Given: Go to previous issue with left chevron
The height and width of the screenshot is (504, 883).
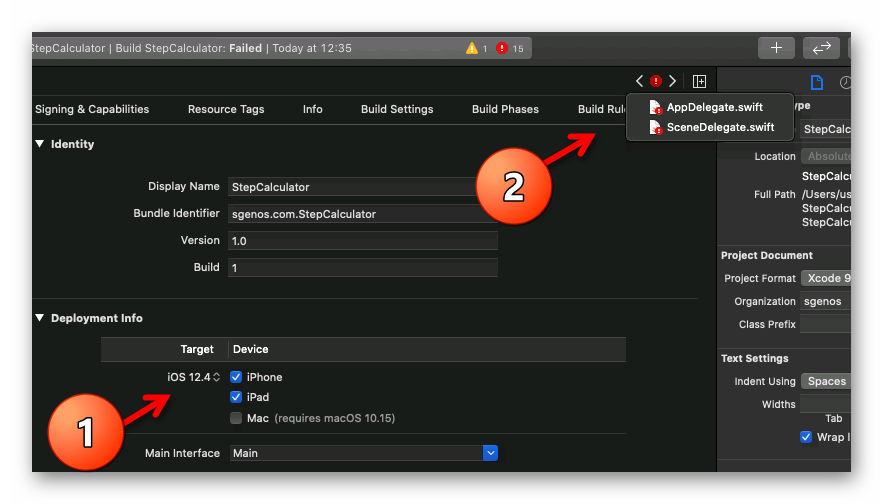Looking at the screenshot, I should pos(640,81).
